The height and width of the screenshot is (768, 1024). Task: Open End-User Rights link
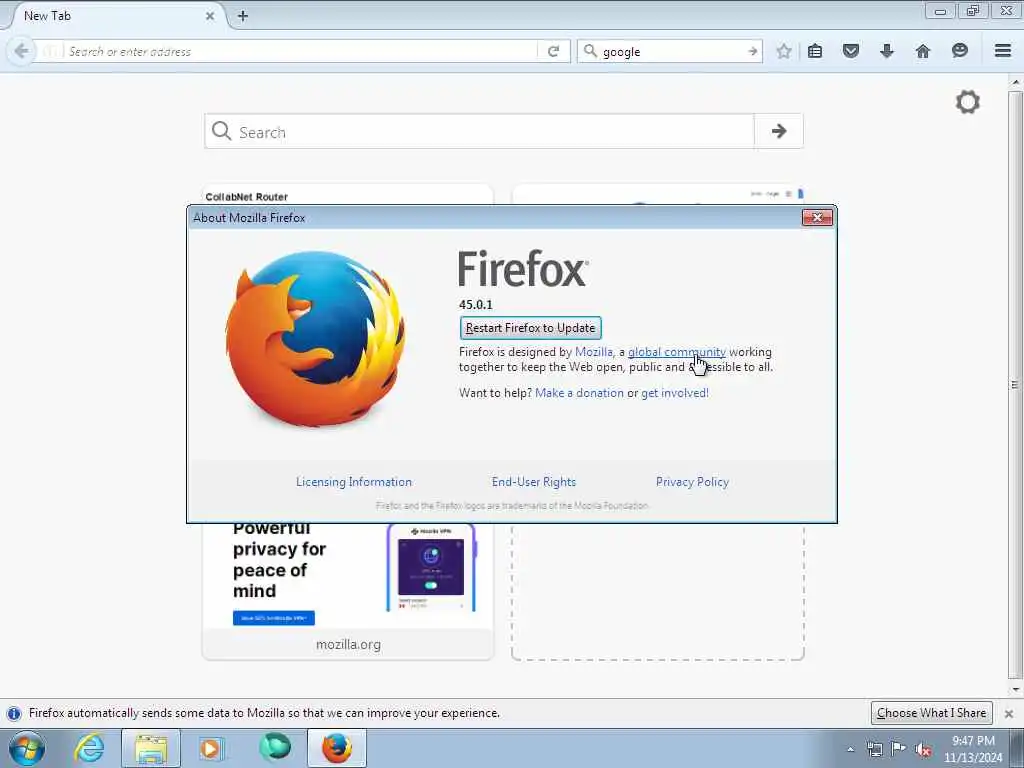pyautogui.click(x=534, y=482)
